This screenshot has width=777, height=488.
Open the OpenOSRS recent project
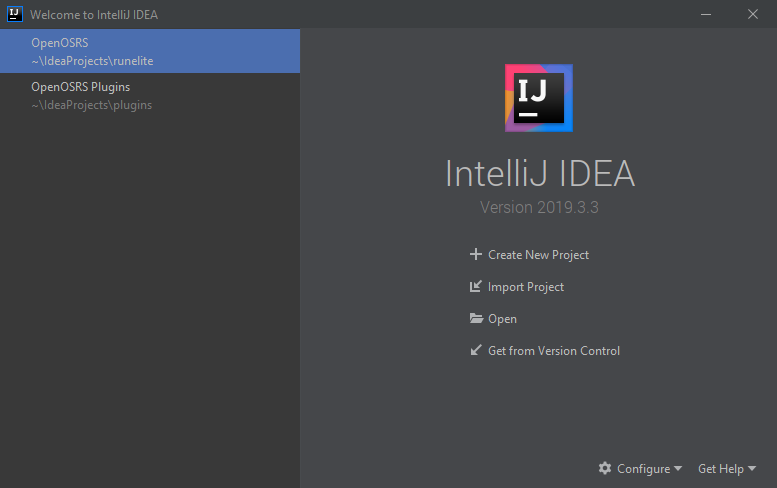point(150,51)
